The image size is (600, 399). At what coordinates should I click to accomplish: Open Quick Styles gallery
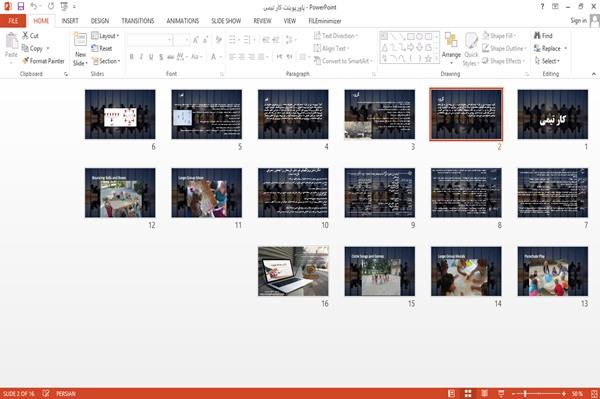(471, 49)
